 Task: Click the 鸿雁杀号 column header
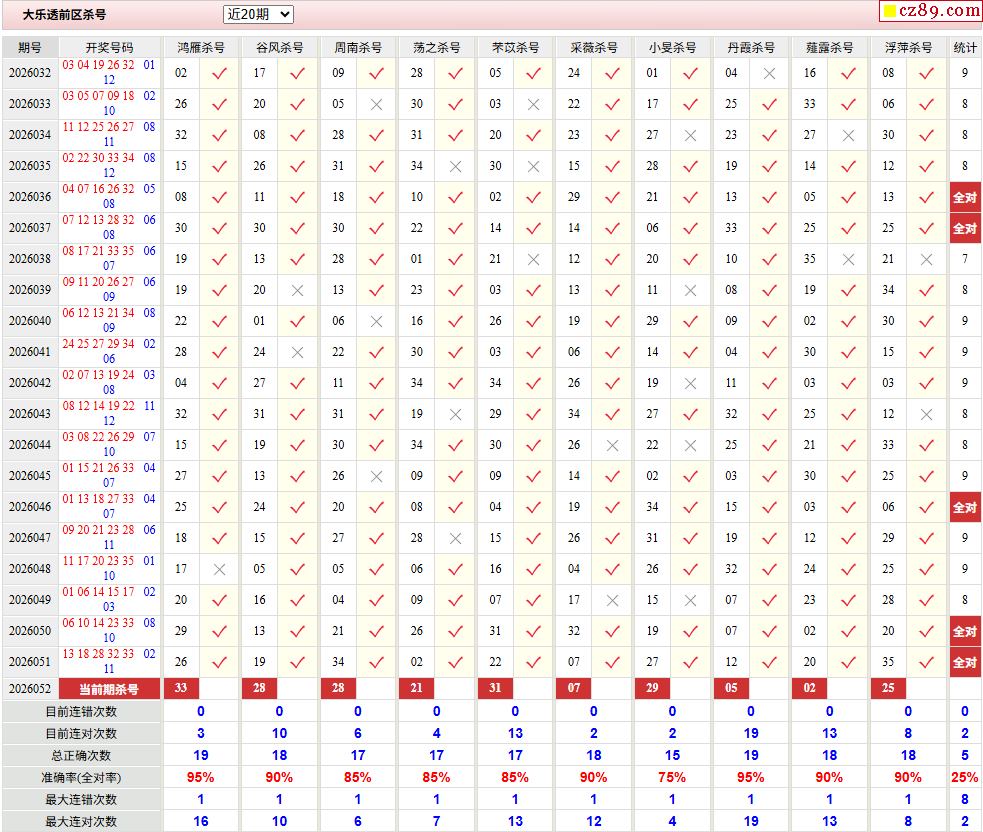point(201,47)
